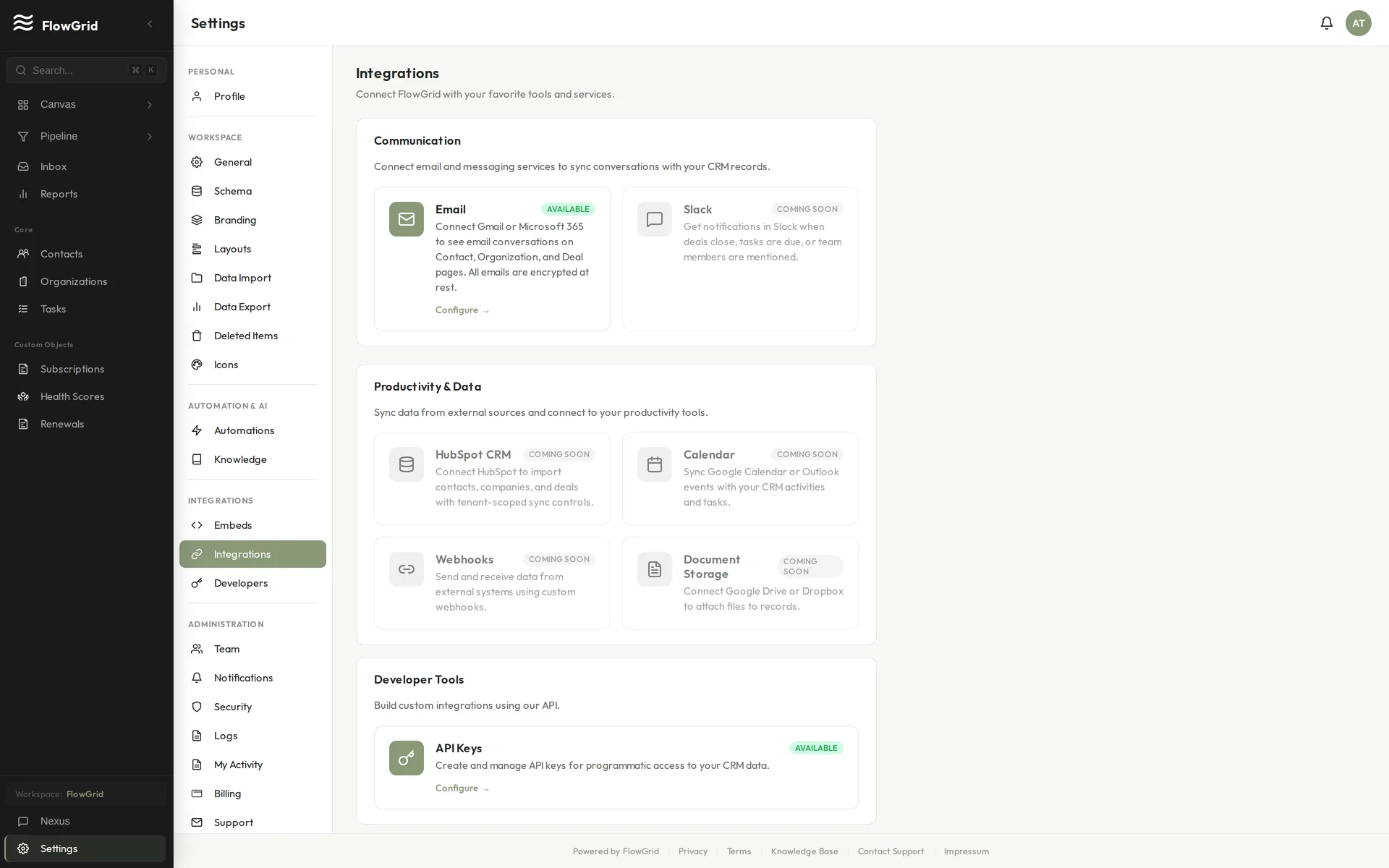Click the Automations lightning bolt icon
Image resolution: width=1389 pixels, height=868 pixels.
tap(197, 430)
